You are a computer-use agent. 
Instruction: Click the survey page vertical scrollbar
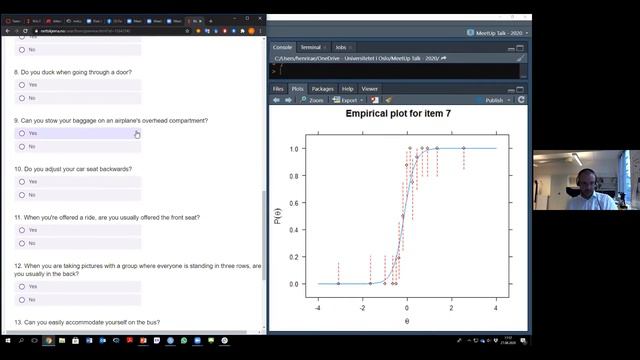tap(264, 235)
